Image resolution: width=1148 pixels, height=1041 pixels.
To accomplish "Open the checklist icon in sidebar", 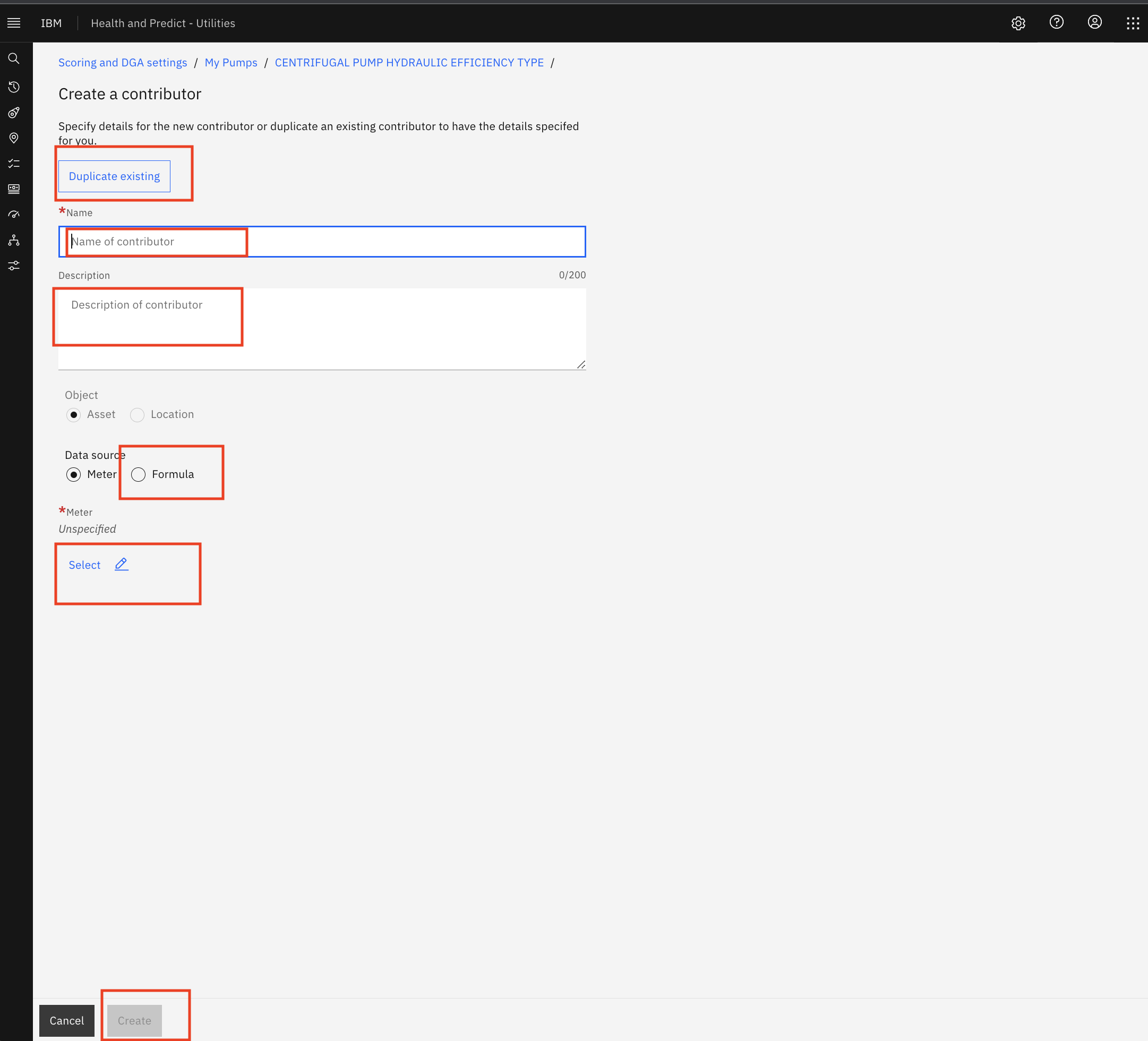I will [x=14, y=164].
